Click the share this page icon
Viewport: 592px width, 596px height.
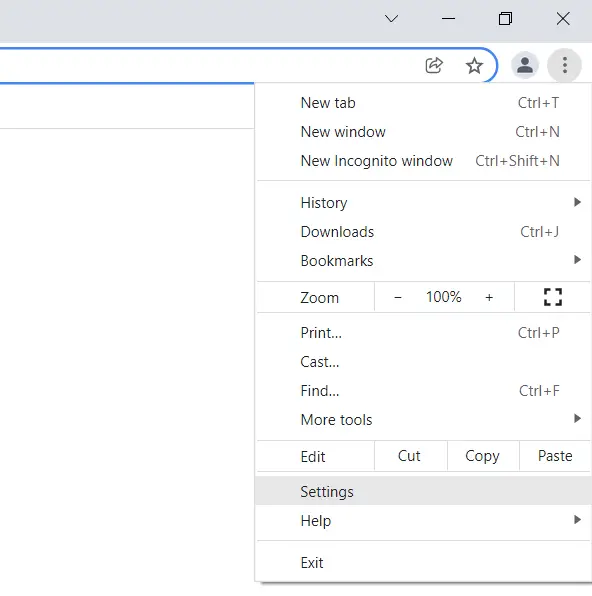click(x=434, y=65)
